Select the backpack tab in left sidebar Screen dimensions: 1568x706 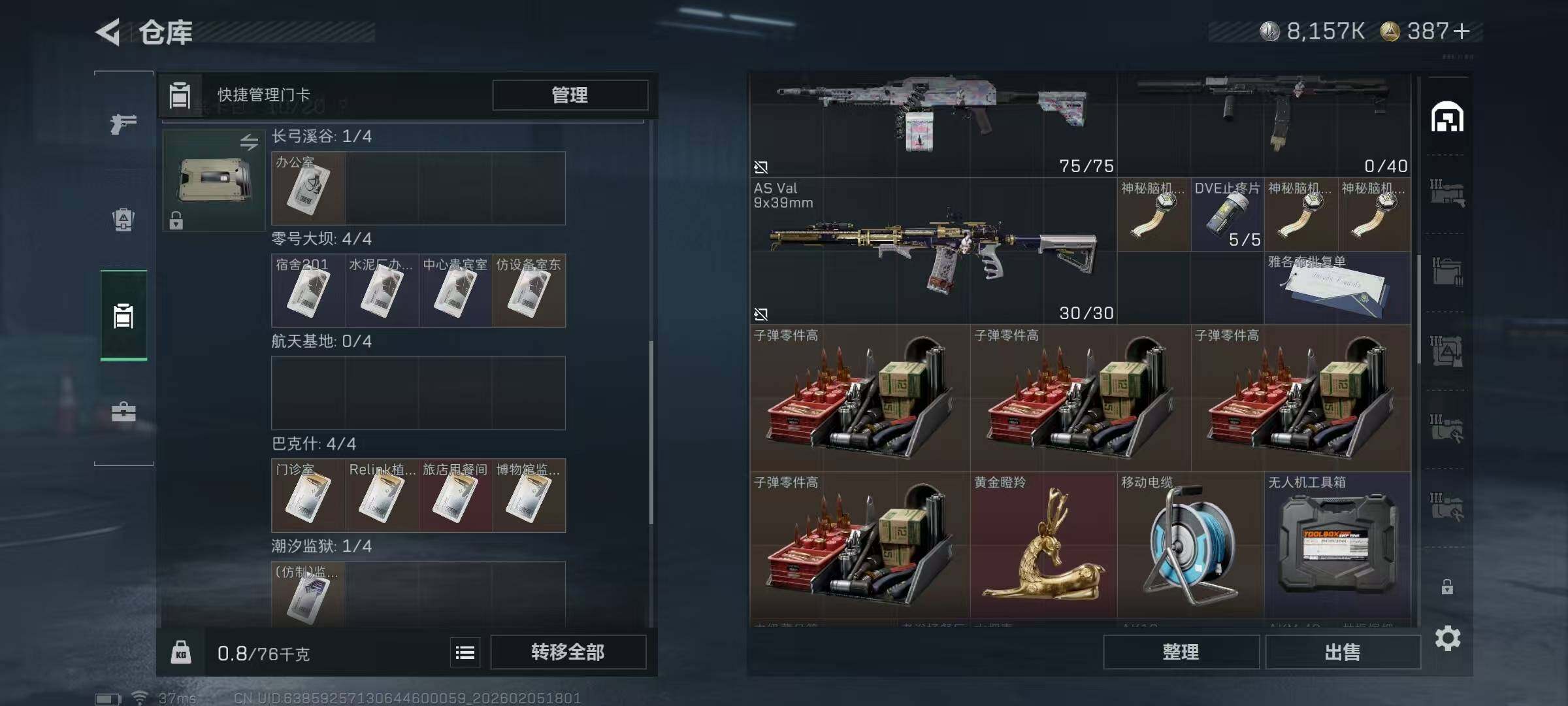123,220
